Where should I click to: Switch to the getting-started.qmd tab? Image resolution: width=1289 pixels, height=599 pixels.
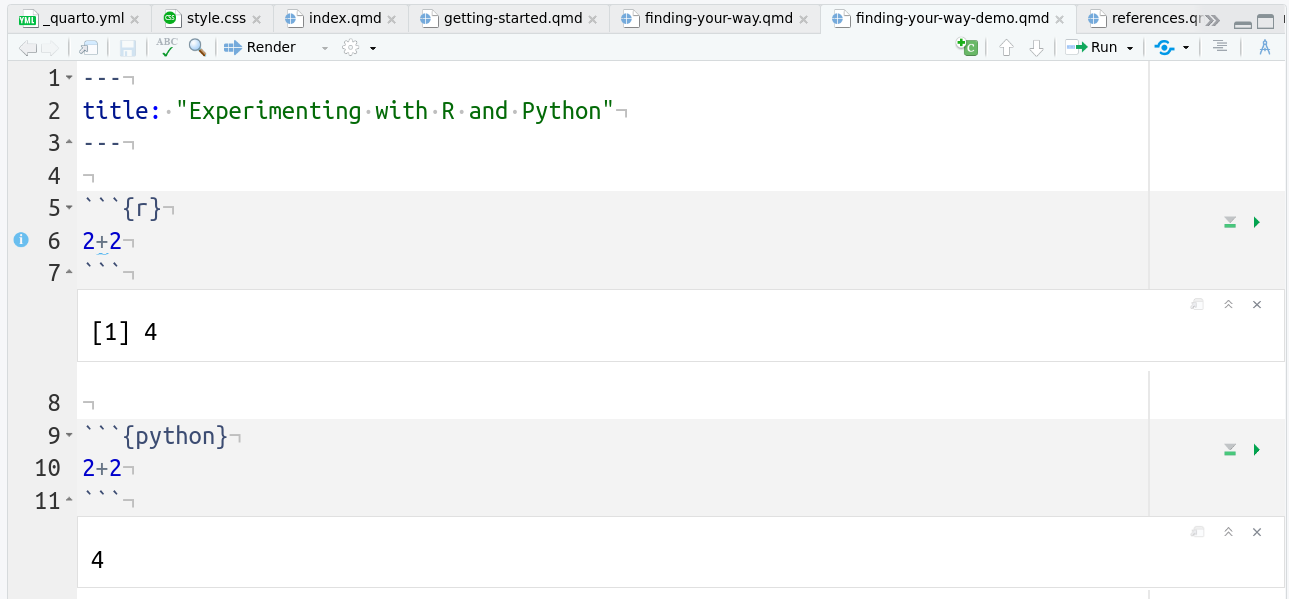[511, 19]
